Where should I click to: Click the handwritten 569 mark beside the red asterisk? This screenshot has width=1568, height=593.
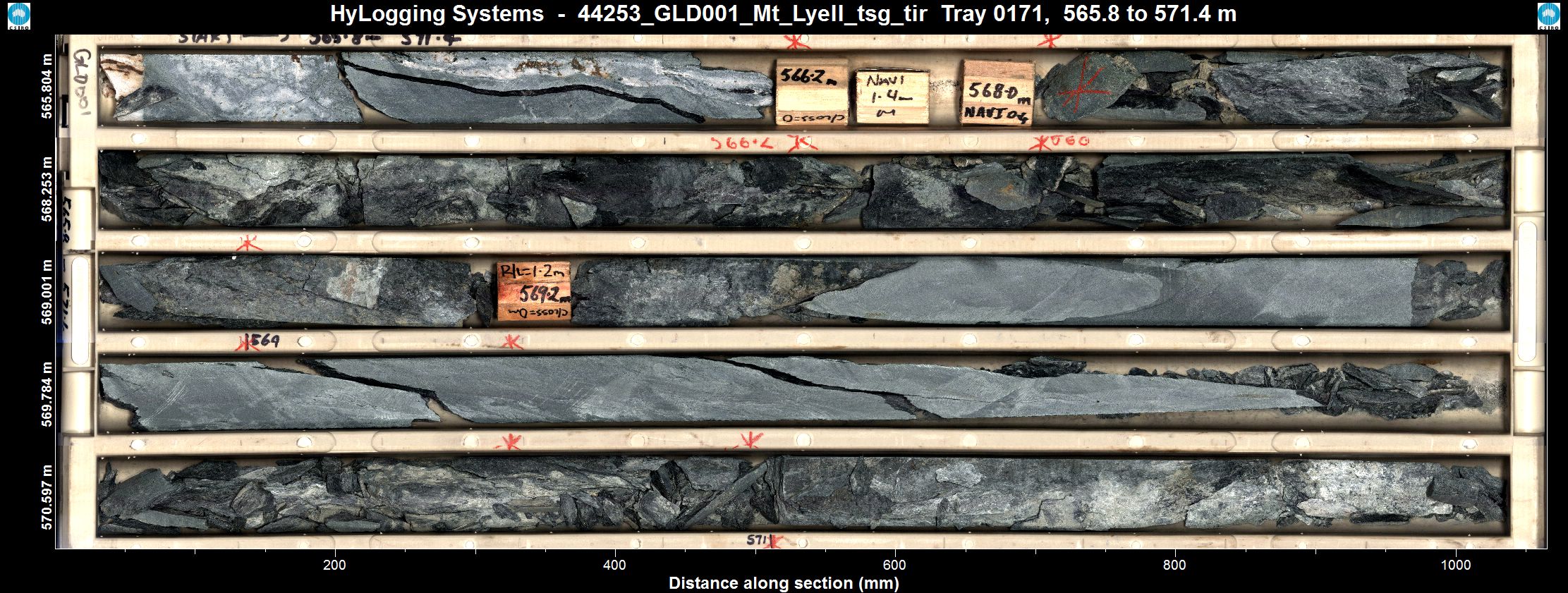(x=265, y=341)
